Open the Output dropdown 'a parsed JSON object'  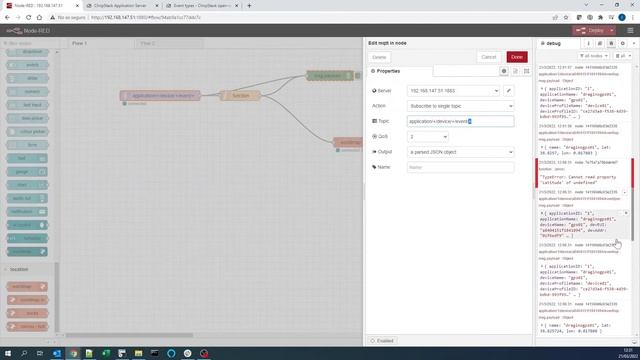(x=460, y=152)
